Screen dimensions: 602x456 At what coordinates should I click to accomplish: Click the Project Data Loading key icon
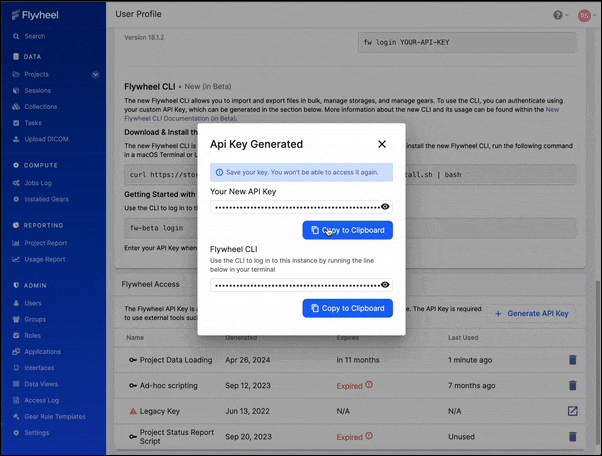click(x=133, y=360)
